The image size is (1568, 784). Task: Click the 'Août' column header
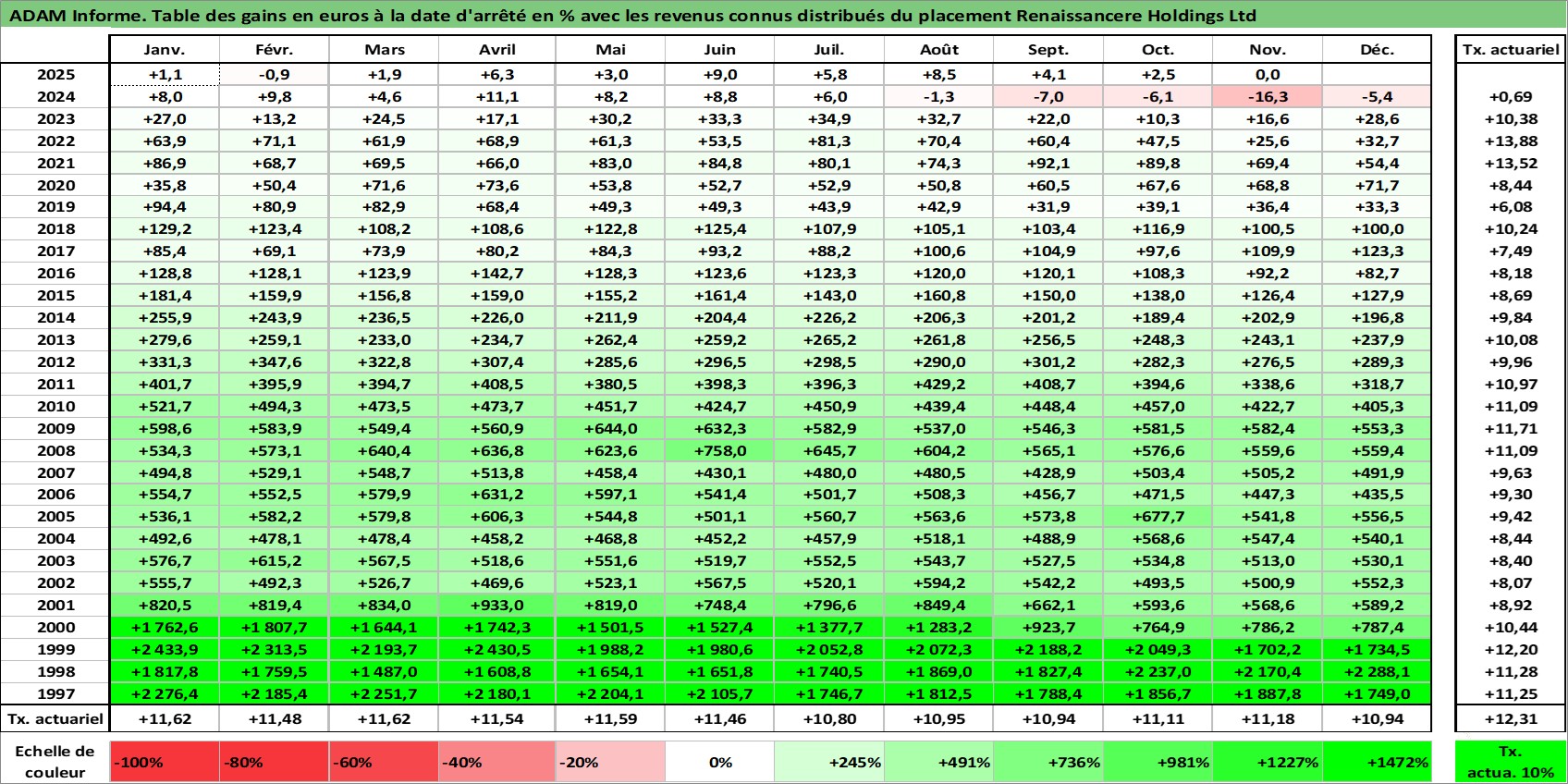point(938,50)
